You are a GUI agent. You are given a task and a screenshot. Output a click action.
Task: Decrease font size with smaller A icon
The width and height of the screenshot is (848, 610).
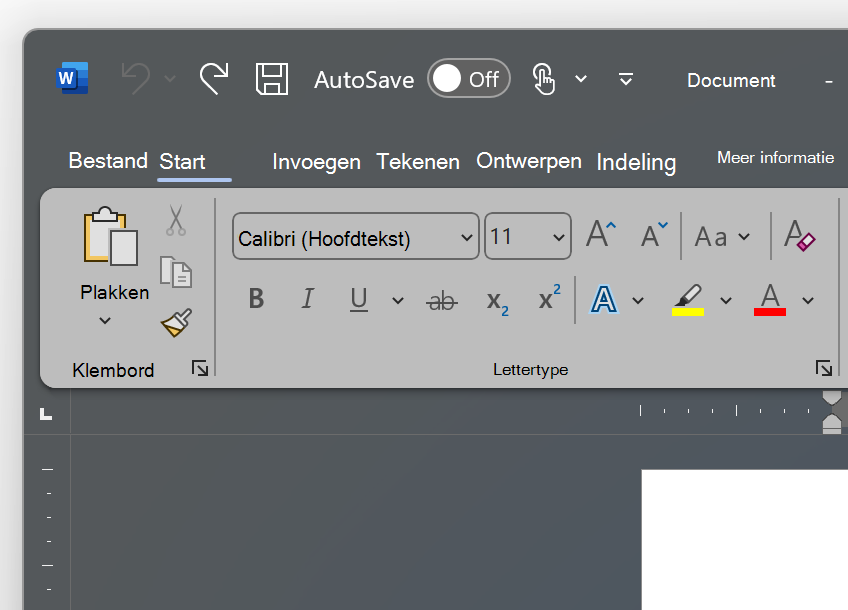654,234
